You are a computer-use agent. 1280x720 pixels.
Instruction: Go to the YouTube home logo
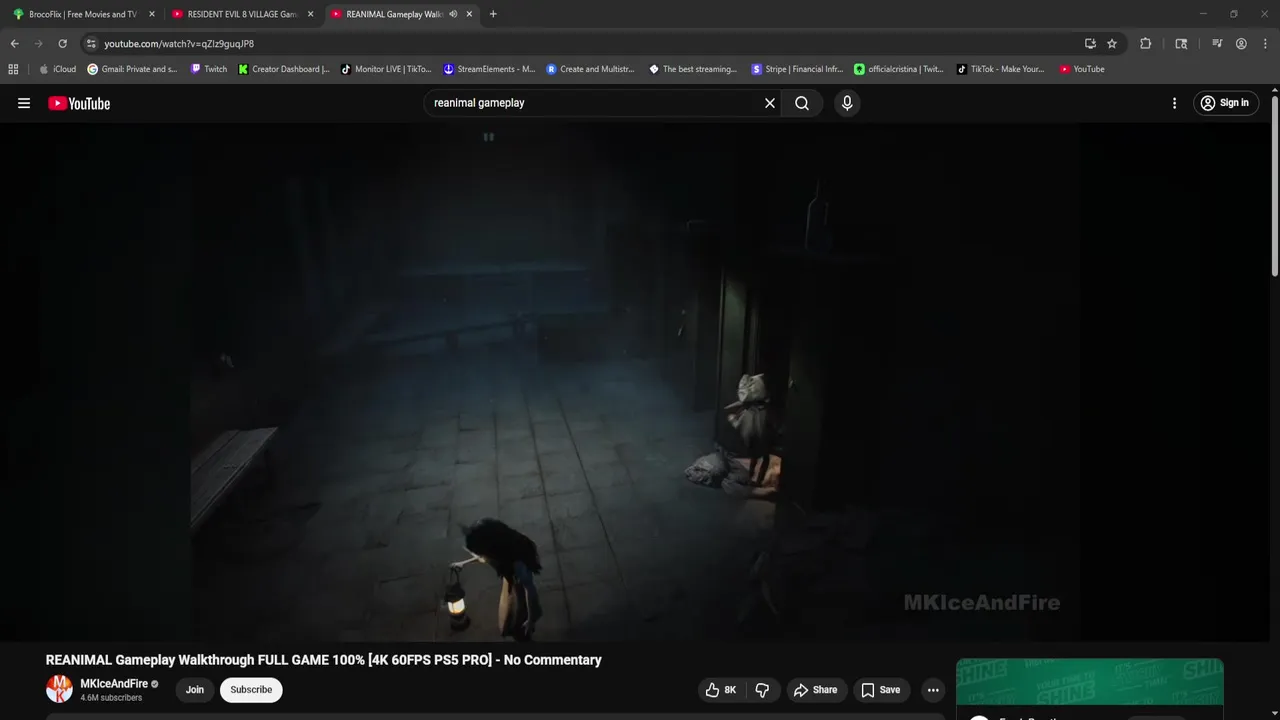(x=79, y=103)
